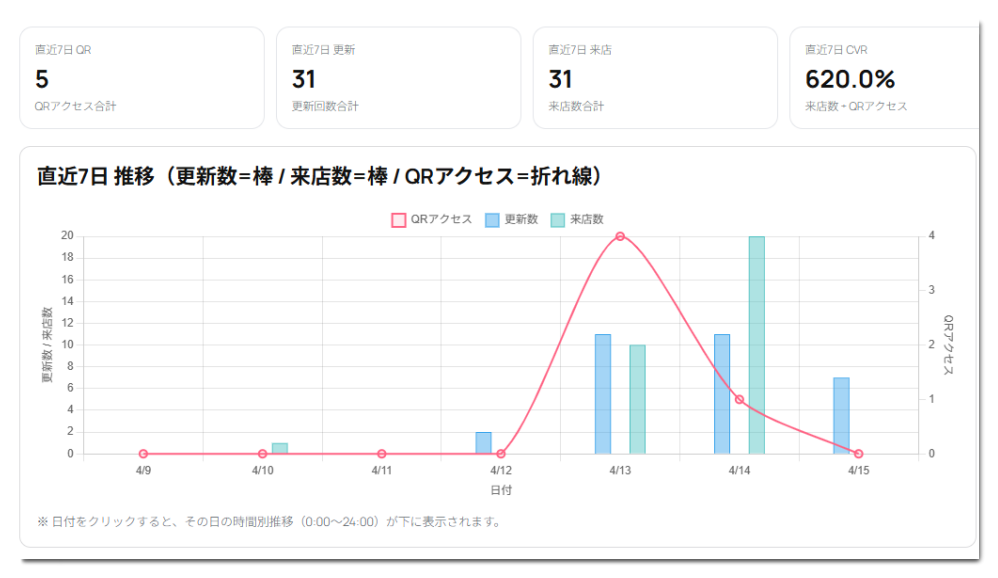Click the blue 更新数 bar on 4/15
This screenshot has height=578, width=998.
pos(841,415)
